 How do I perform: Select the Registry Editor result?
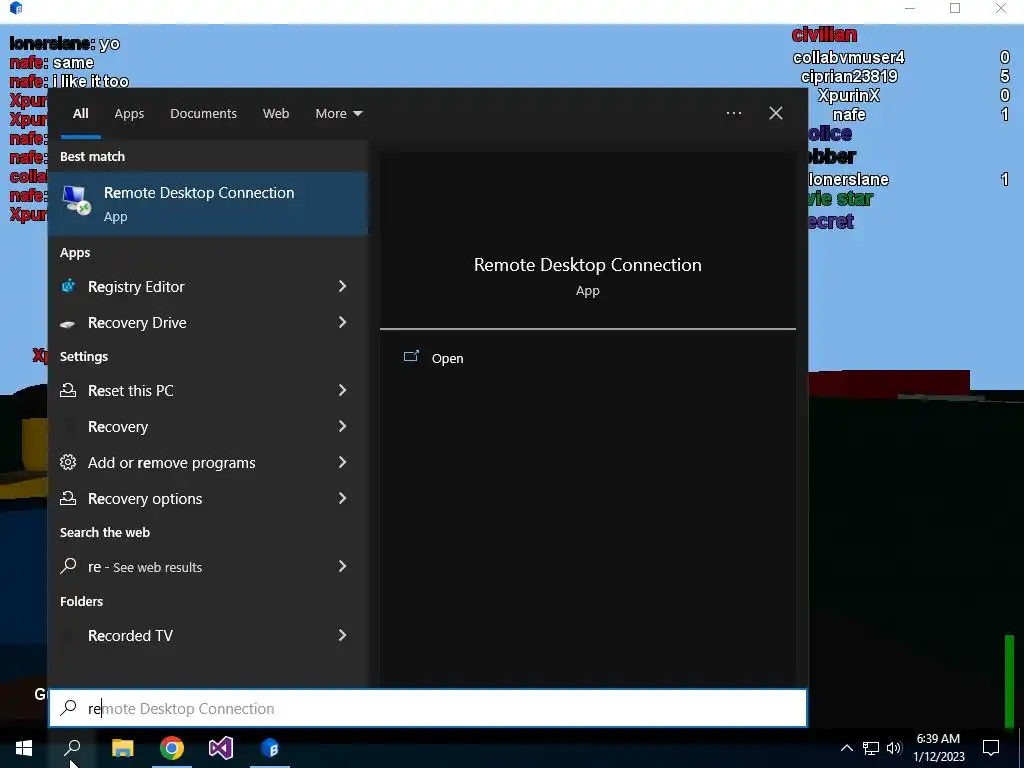pyautogui.click(x=208, y=286)
